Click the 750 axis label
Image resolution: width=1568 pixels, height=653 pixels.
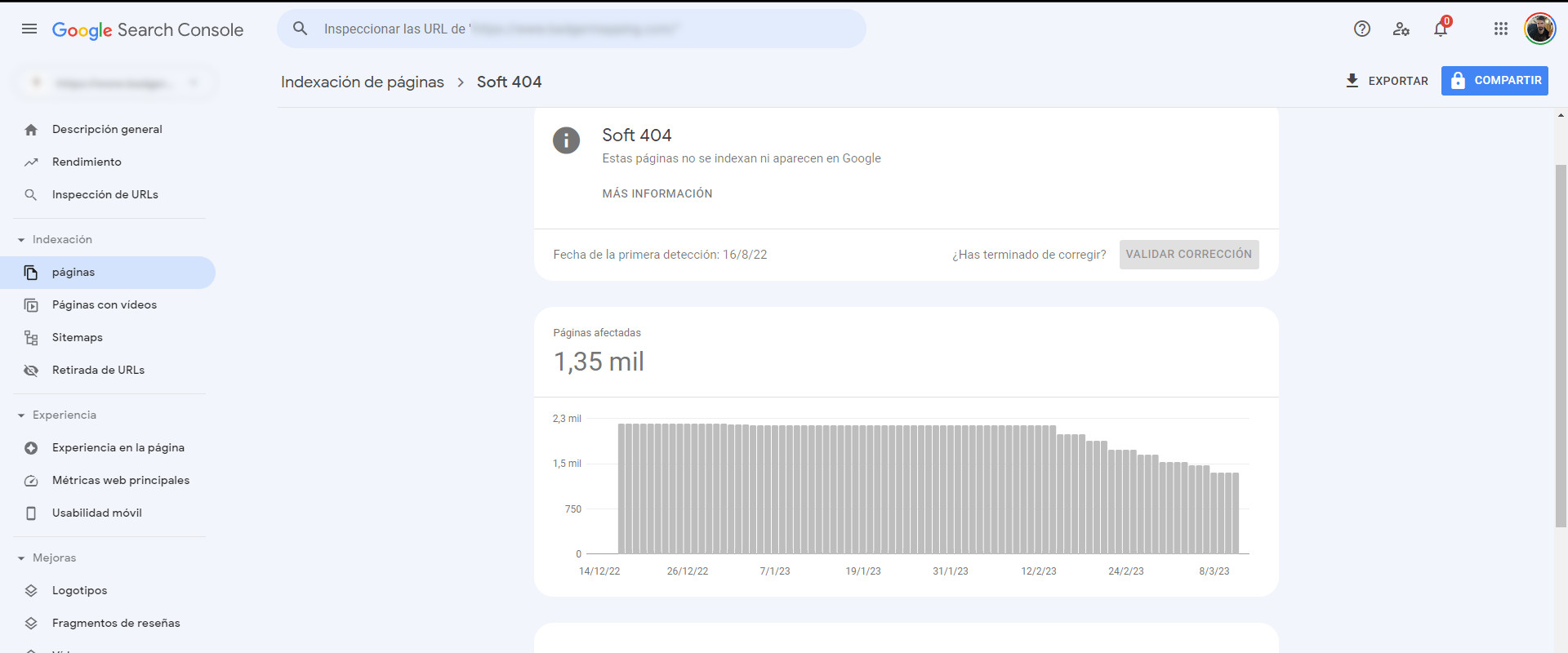tap(573, 509)
